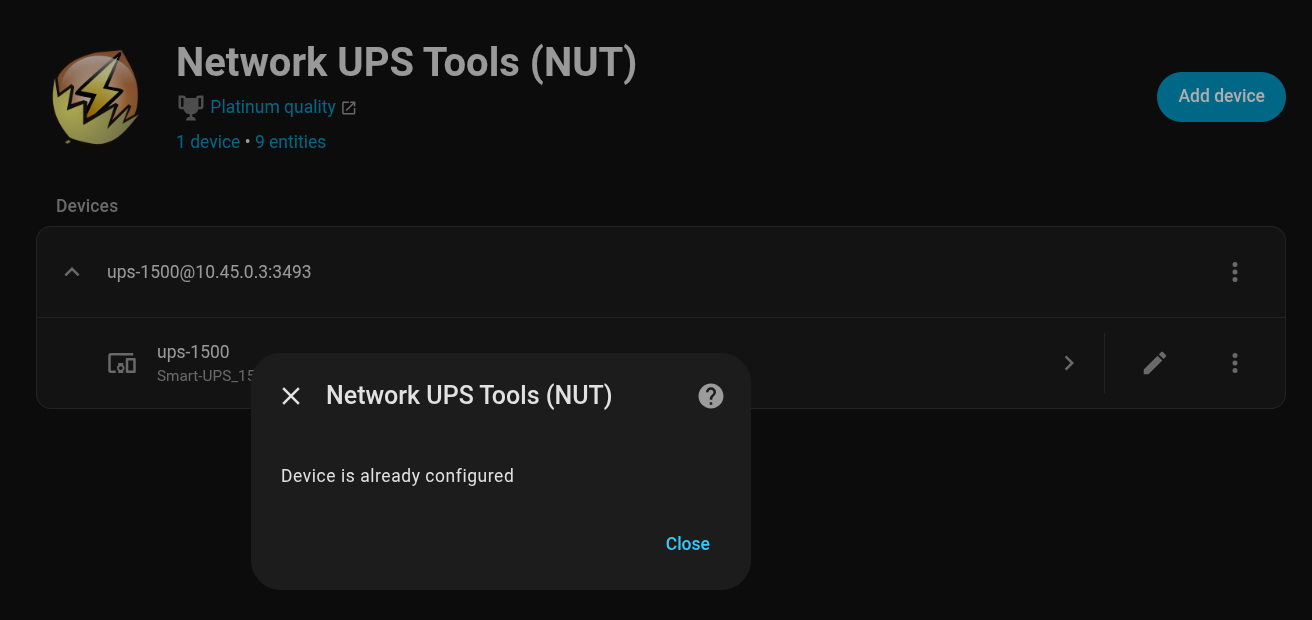Edit the ups-1500 device with pencil icon
The width and height of the screenshot is (1312, 620).
tap(1155, 363)
